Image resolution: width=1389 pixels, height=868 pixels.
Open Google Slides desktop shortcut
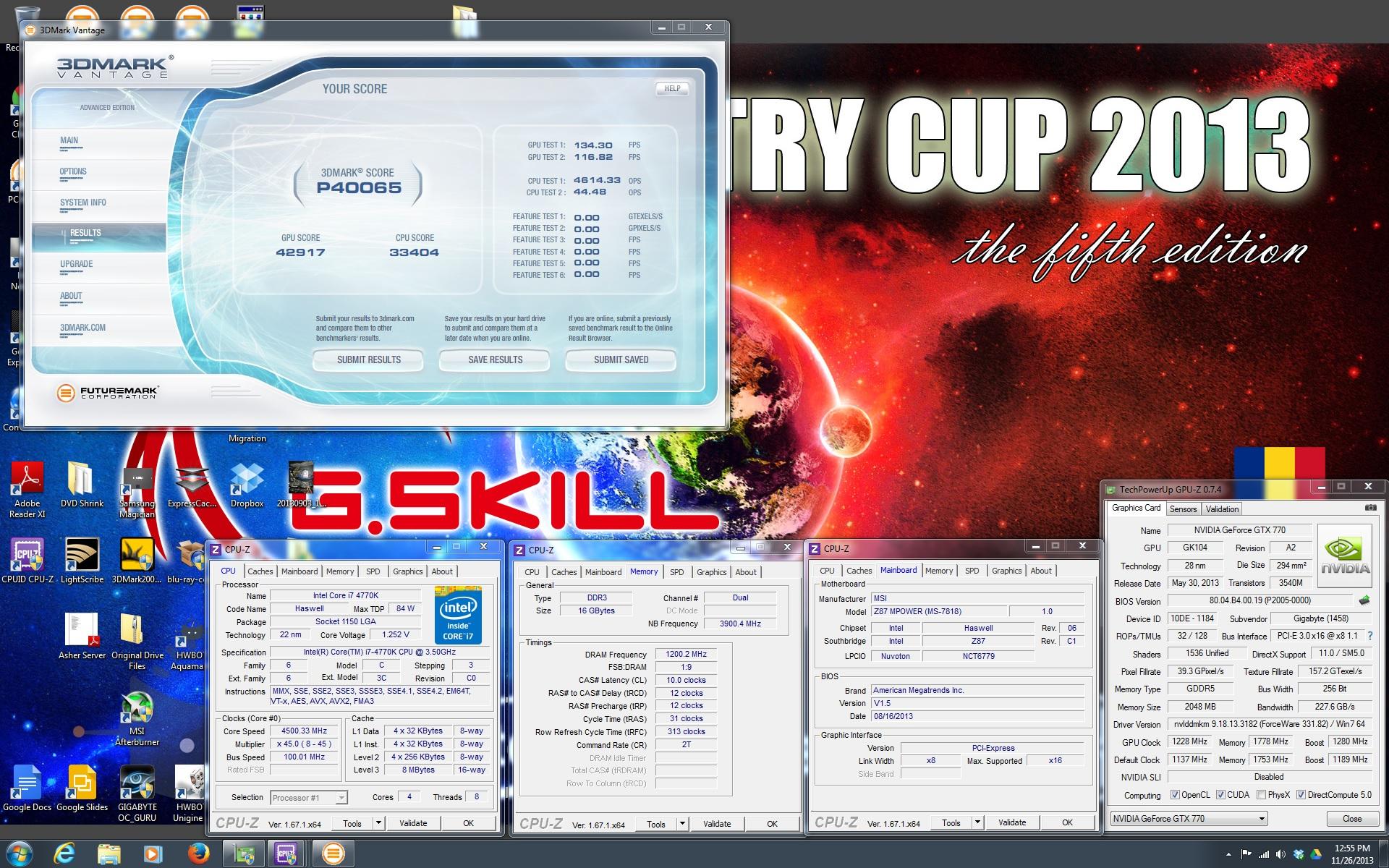click(82, 788)
